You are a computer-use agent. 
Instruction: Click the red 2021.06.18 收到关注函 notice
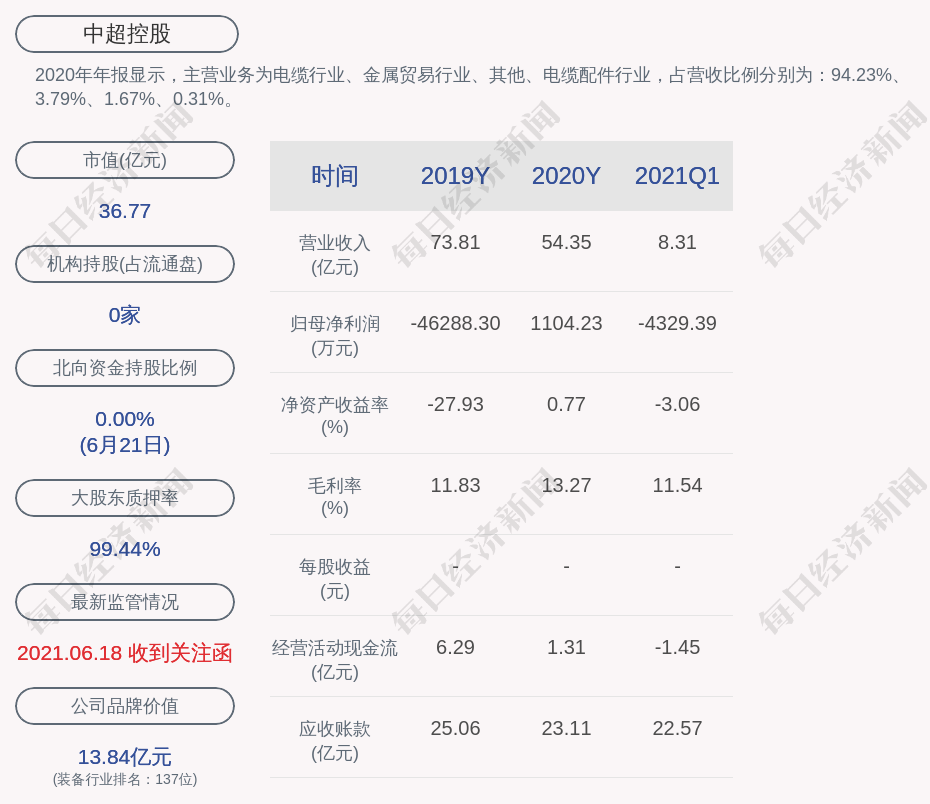(125, 653)
